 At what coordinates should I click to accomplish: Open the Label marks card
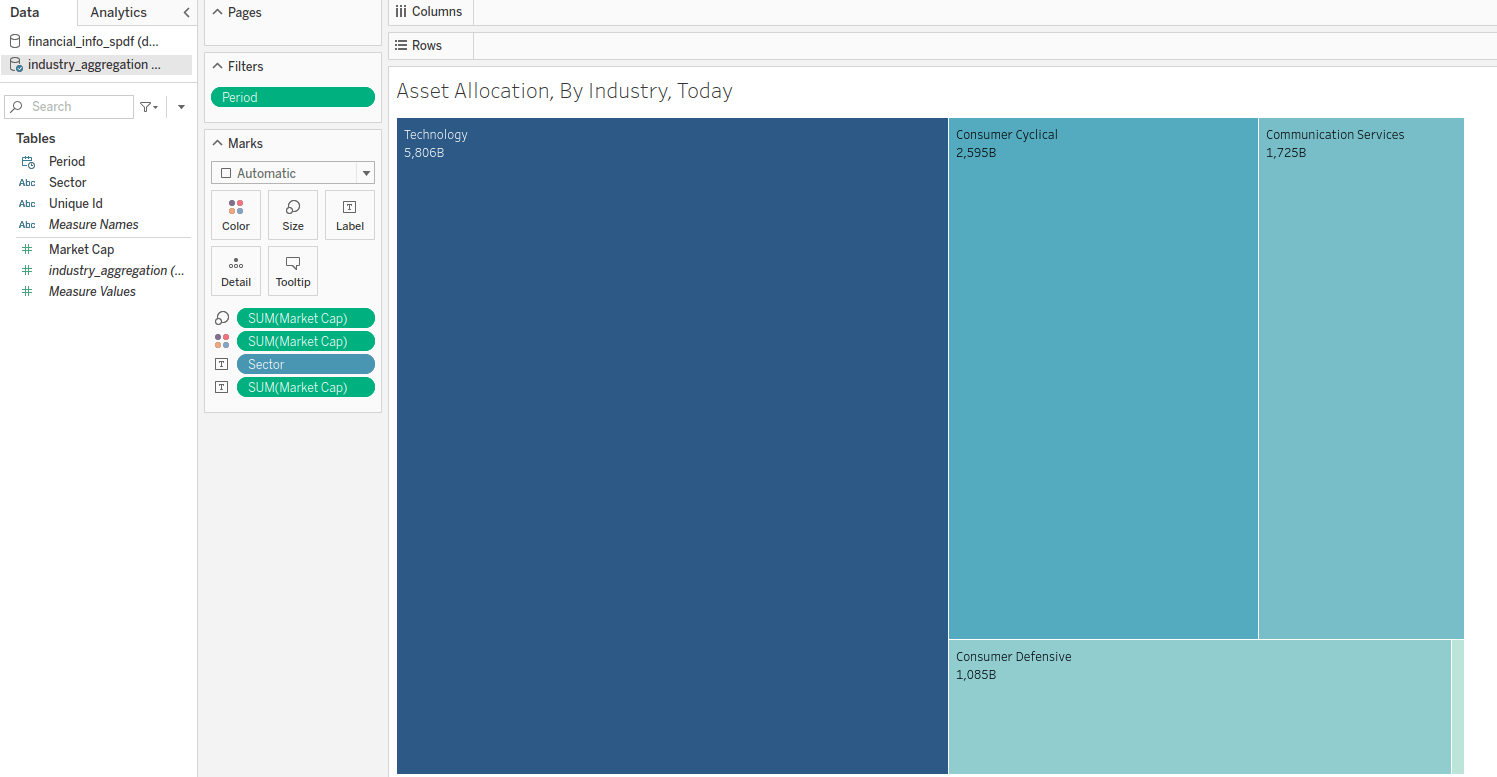pos(350,215)
